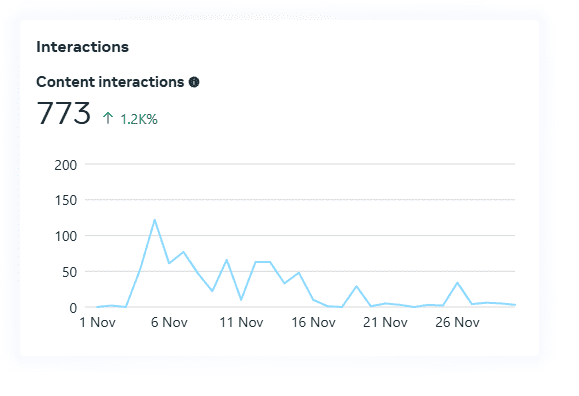Click the Content interactions label
Viewport: 579px width, 396px height.
110,82
